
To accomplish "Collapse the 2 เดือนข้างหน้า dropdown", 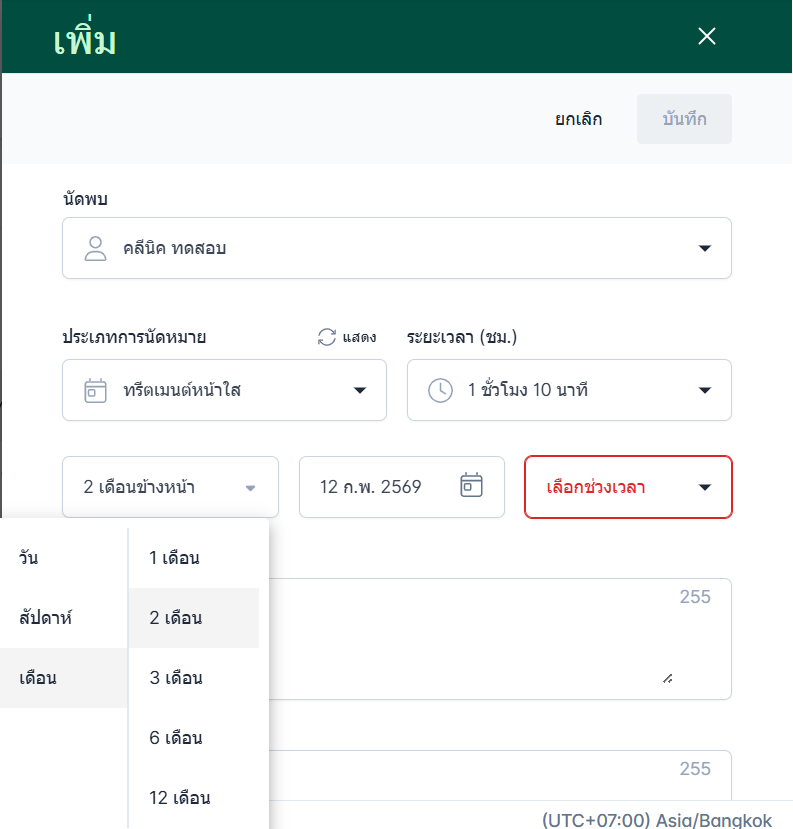I will coord(250,488).
